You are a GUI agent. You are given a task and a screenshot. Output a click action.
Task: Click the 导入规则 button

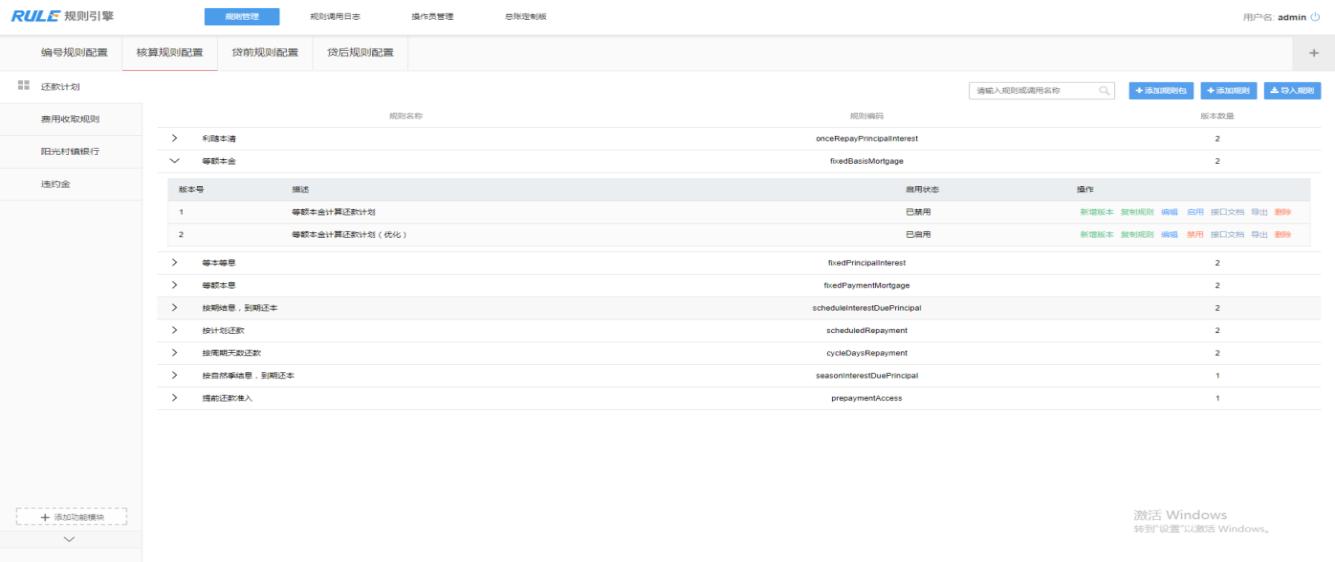[1292, 90]
